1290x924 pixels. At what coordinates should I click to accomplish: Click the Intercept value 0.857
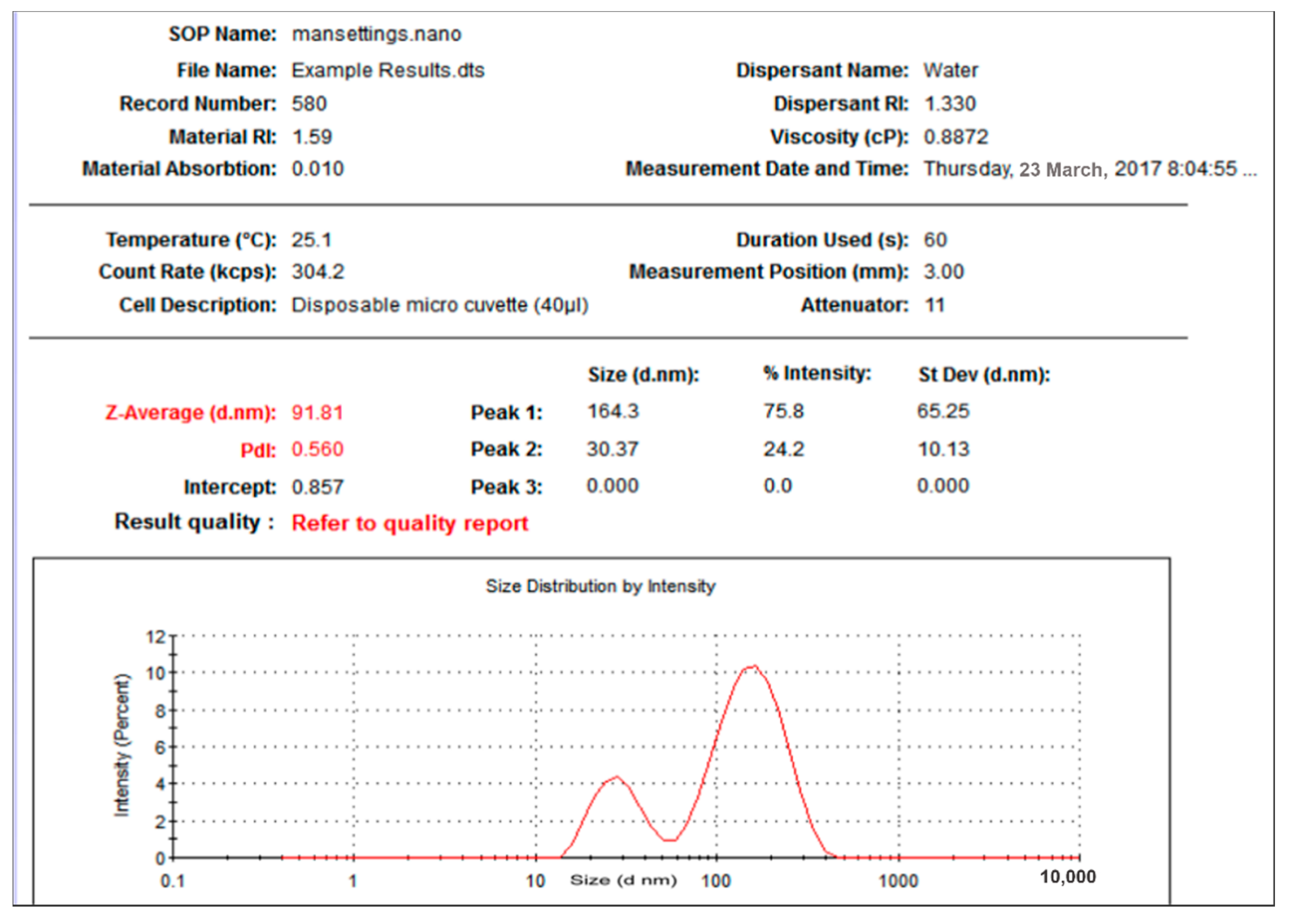click(317, 486)
